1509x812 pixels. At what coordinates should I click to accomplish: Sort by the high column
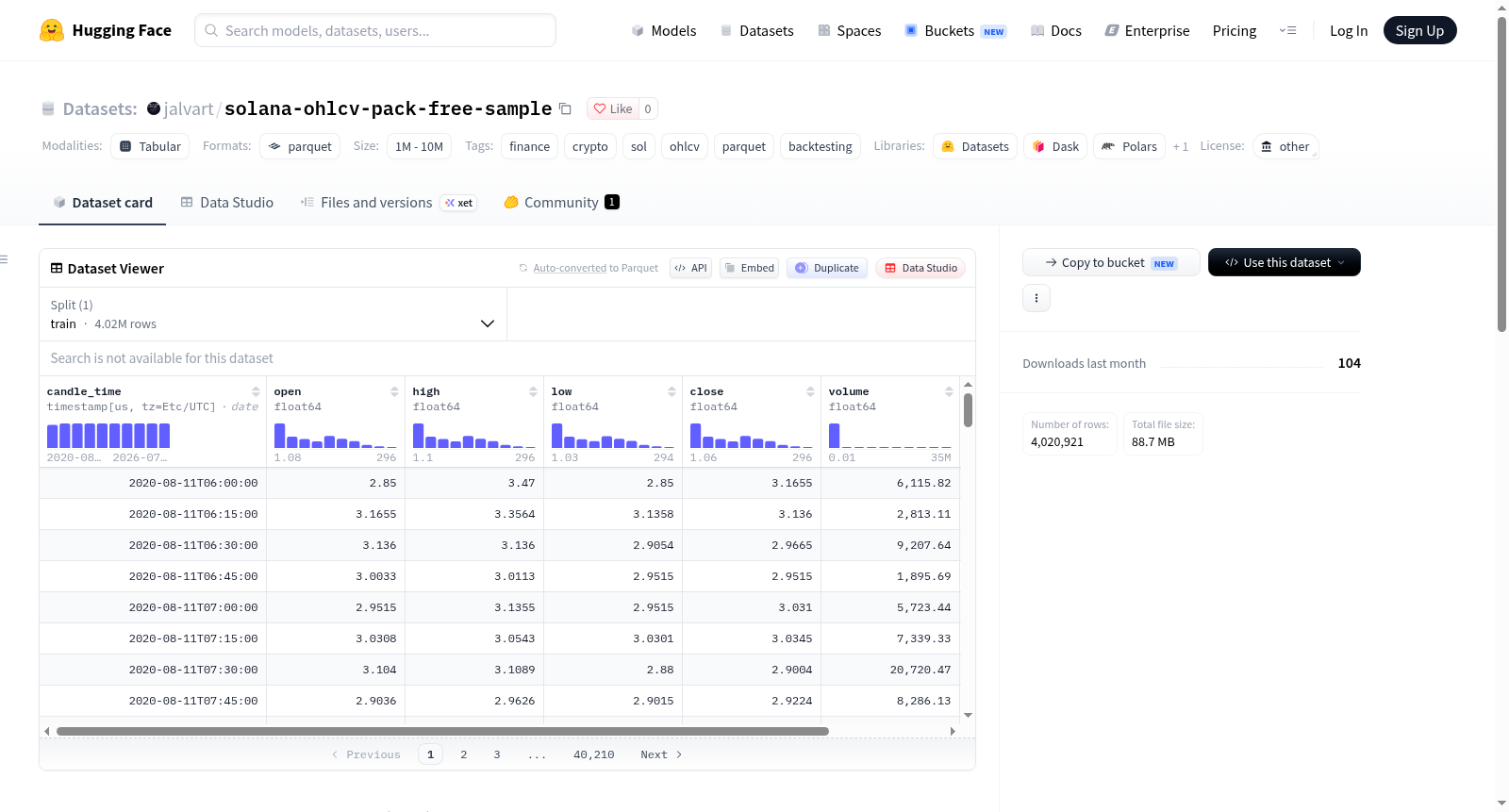(533, 391)
